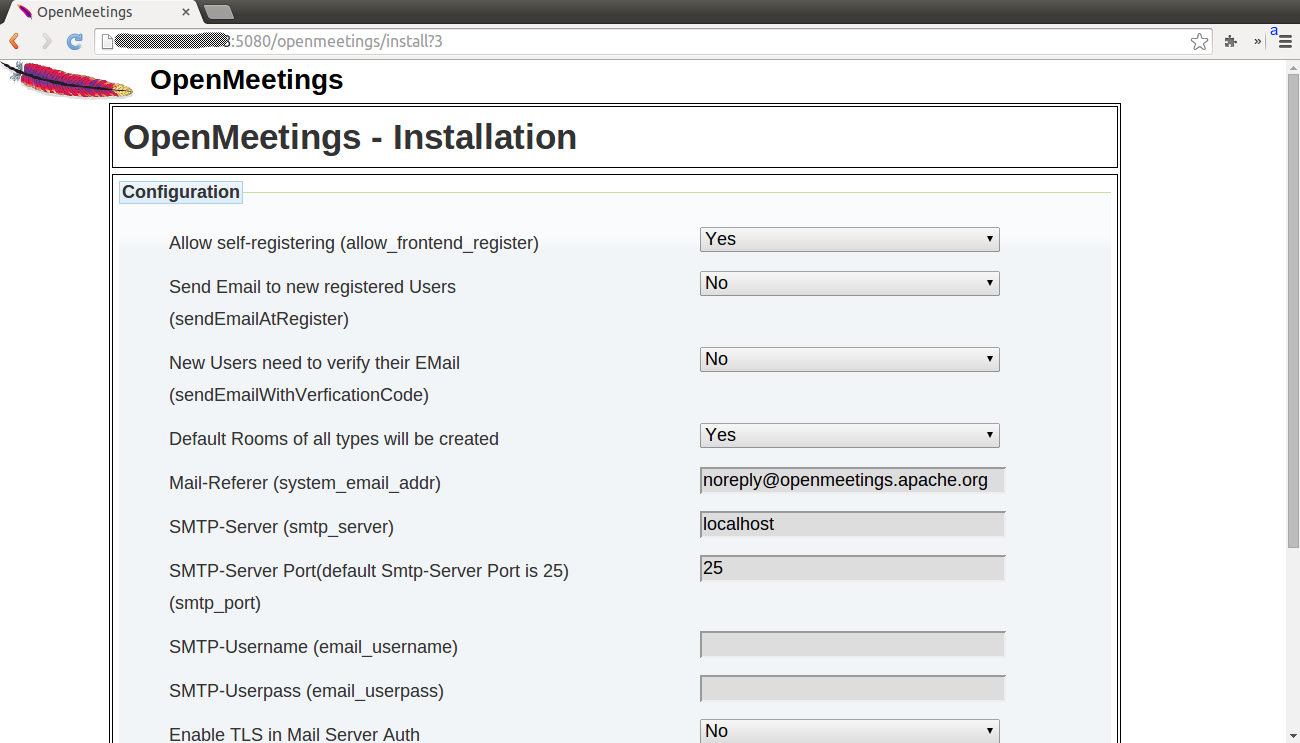The image size is (1300, 743).
Task: Open verify EMail dropdown
Action: pyautogui.click(x=849, y=359)
